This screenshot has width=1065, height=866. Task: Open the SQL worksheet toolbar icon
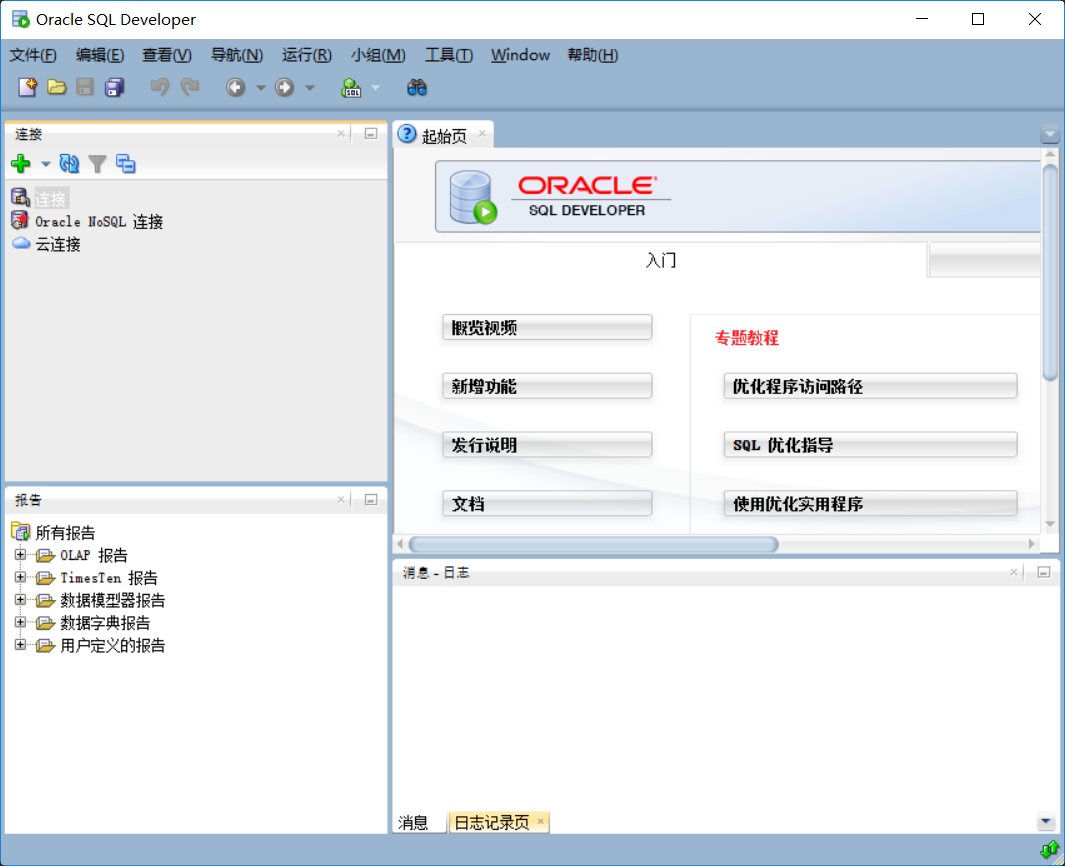pos(351,88)
